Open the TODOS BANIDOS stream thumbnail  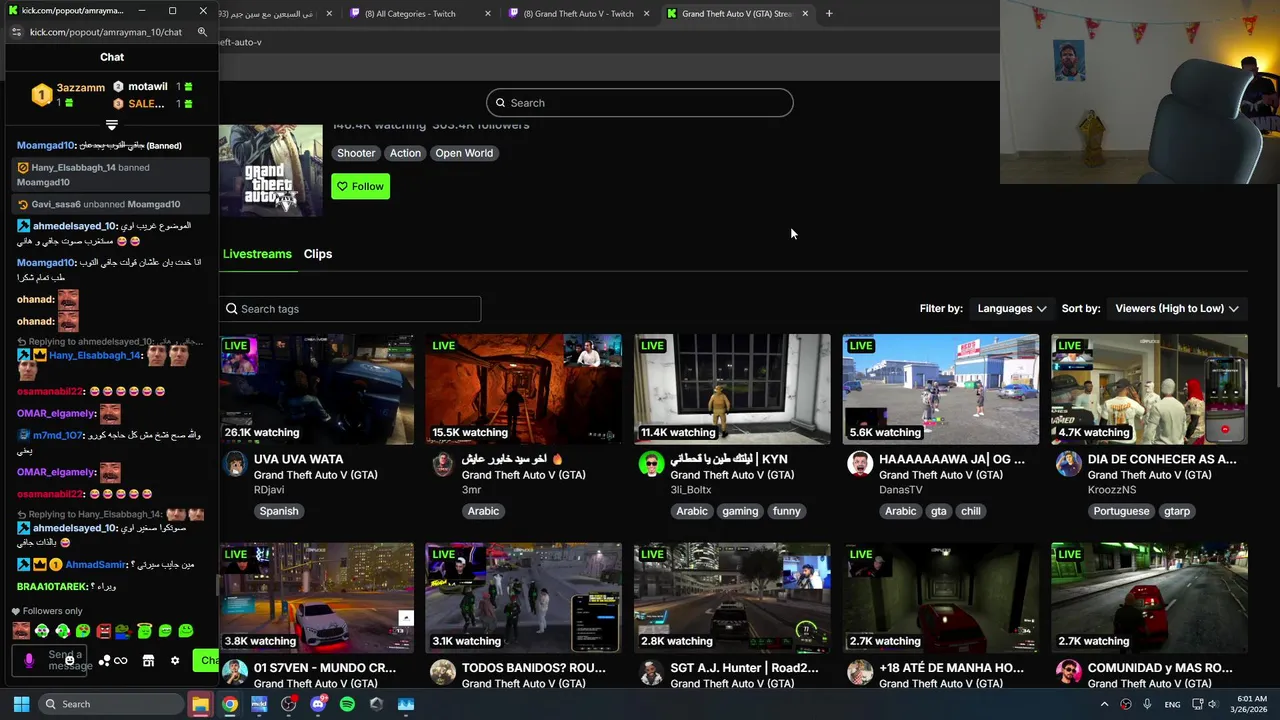[523, 598]
